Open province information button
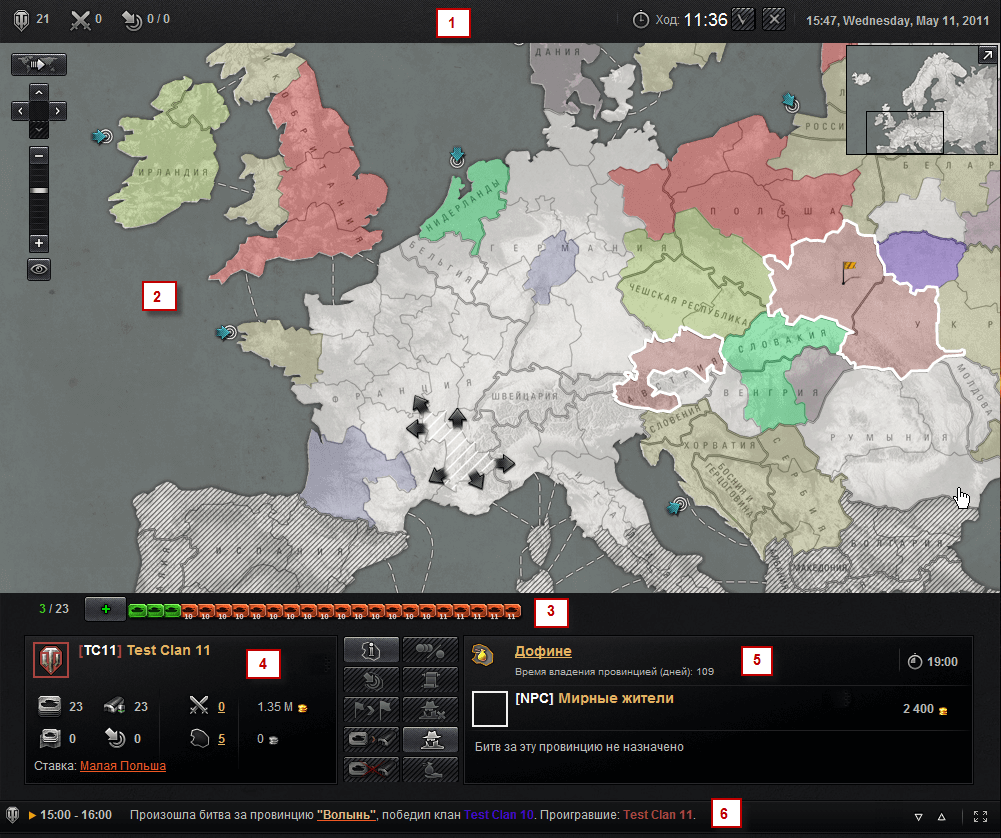1001x838 pixels. pyautogui.click(x=371, y=650)
